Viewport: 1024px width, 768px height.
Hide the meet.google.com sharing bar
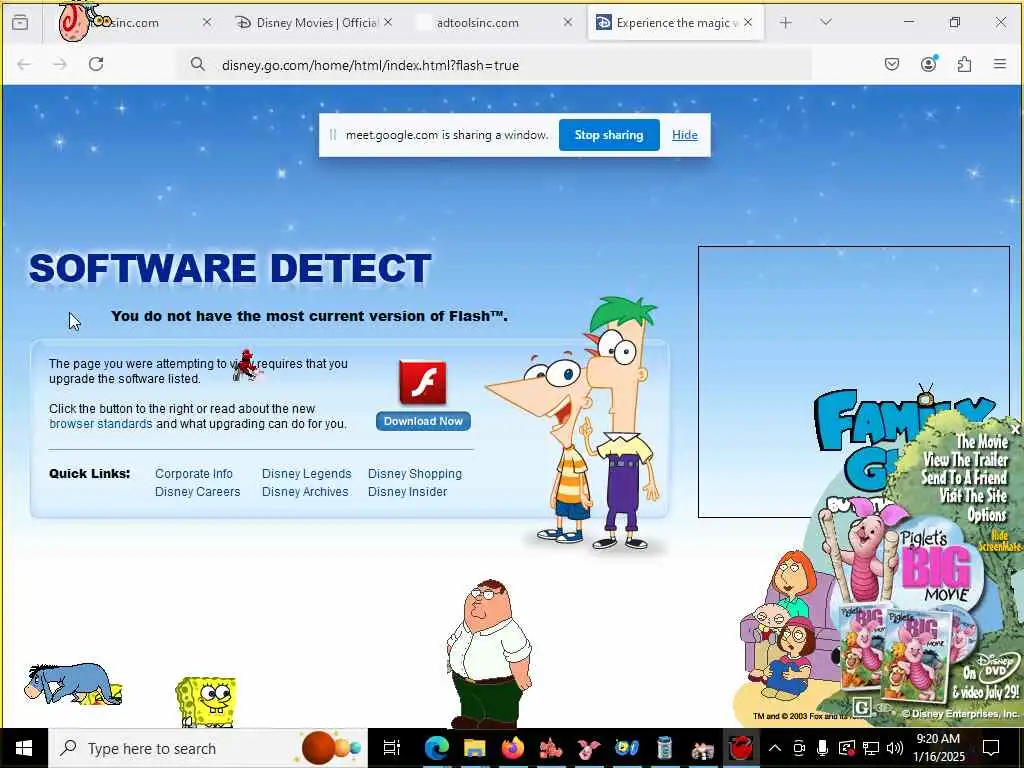tap(684, 135)
